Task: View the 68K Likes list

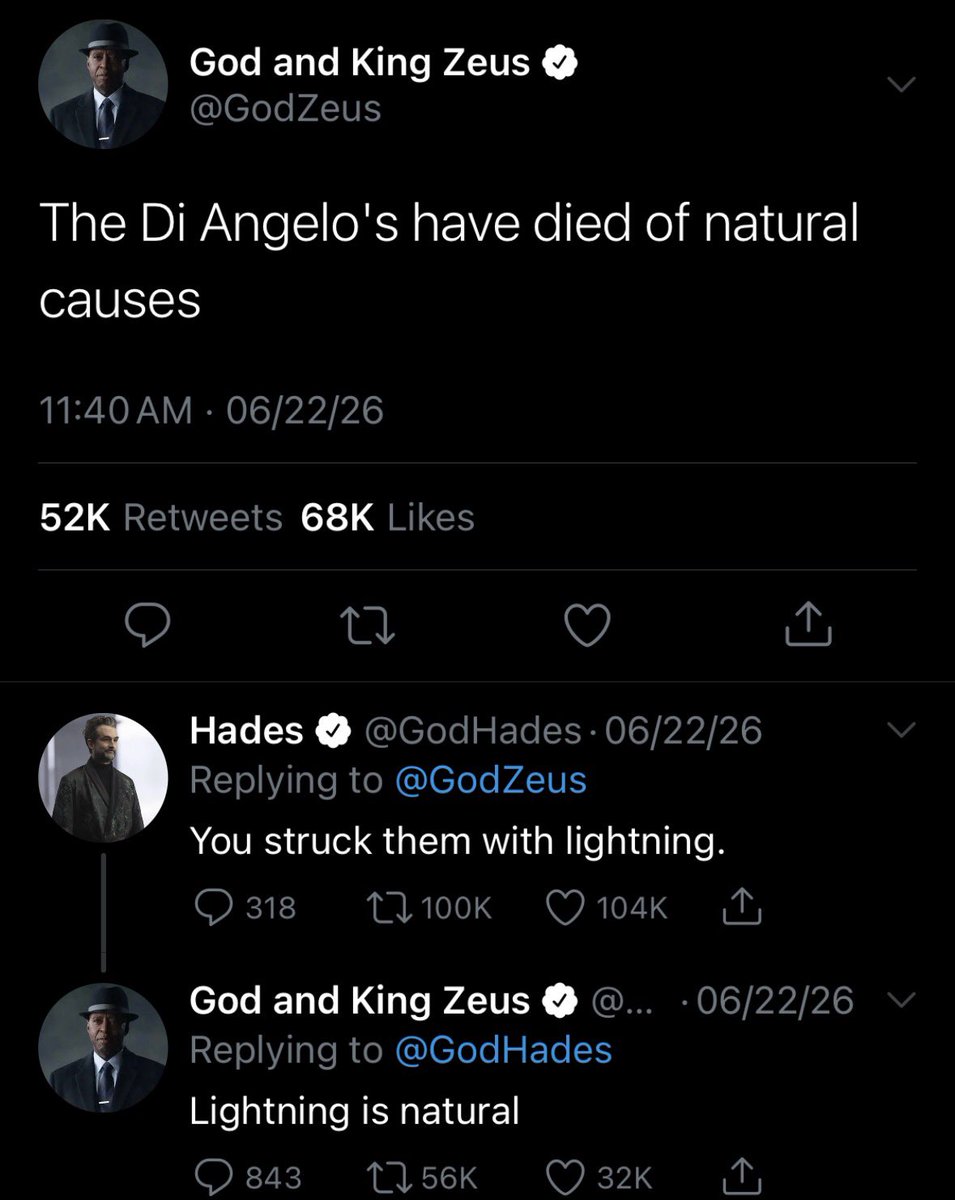Action: pos(388,517)
